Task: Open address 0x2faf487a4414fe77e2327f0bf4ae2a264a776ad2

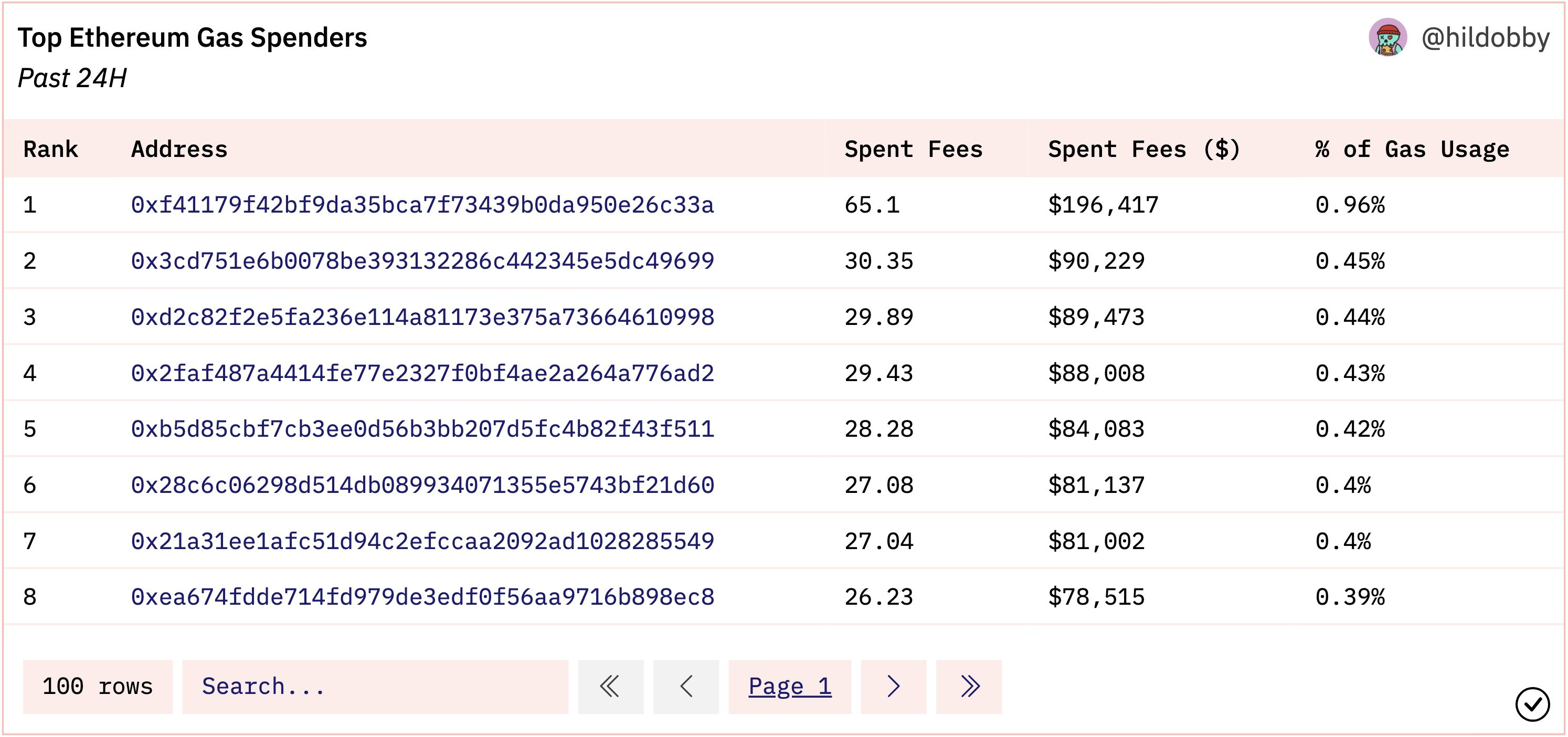Action: tap(422, 373)
